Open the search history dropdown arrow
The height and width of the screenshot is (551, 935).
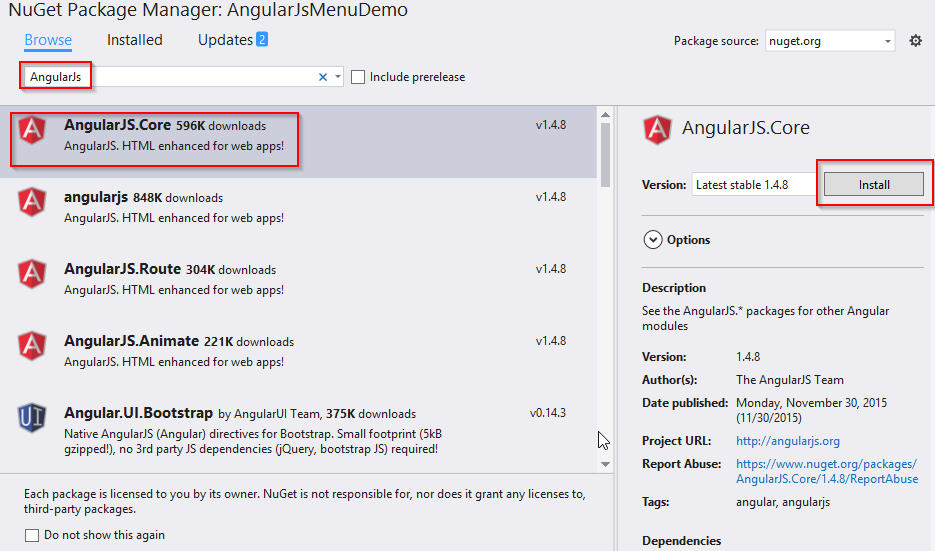[x=338, y=77]
